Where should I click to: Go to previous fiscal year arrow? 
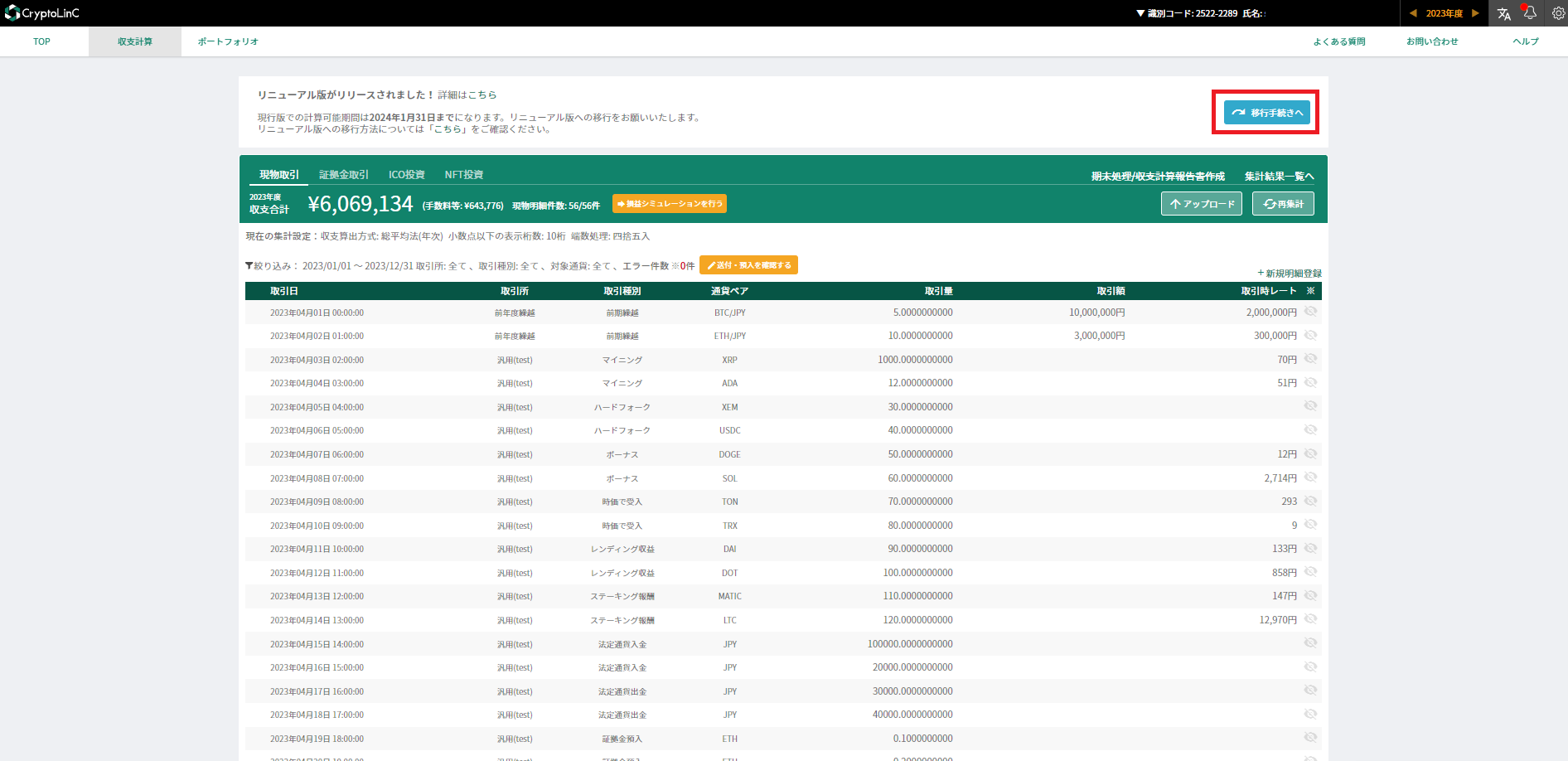(1413, 13)
